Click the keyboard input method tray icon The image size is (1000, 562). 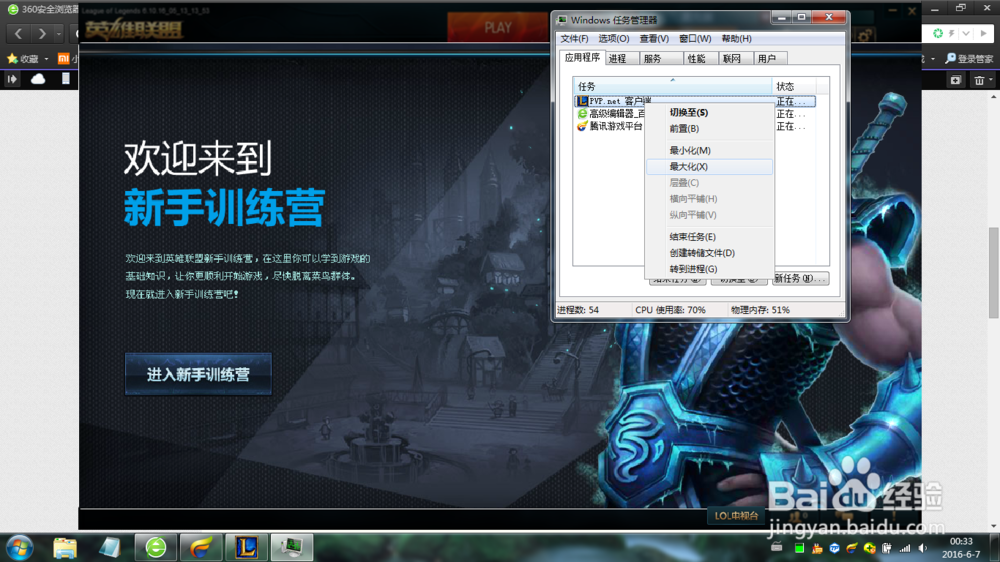tap(776, 547)
